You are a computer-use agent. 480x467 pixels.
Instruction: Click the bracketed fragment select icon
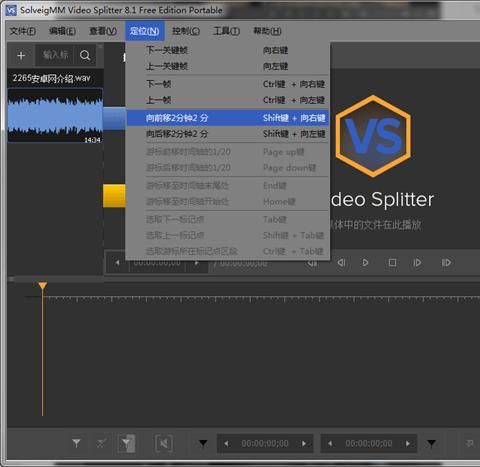(x=164, y=443)
